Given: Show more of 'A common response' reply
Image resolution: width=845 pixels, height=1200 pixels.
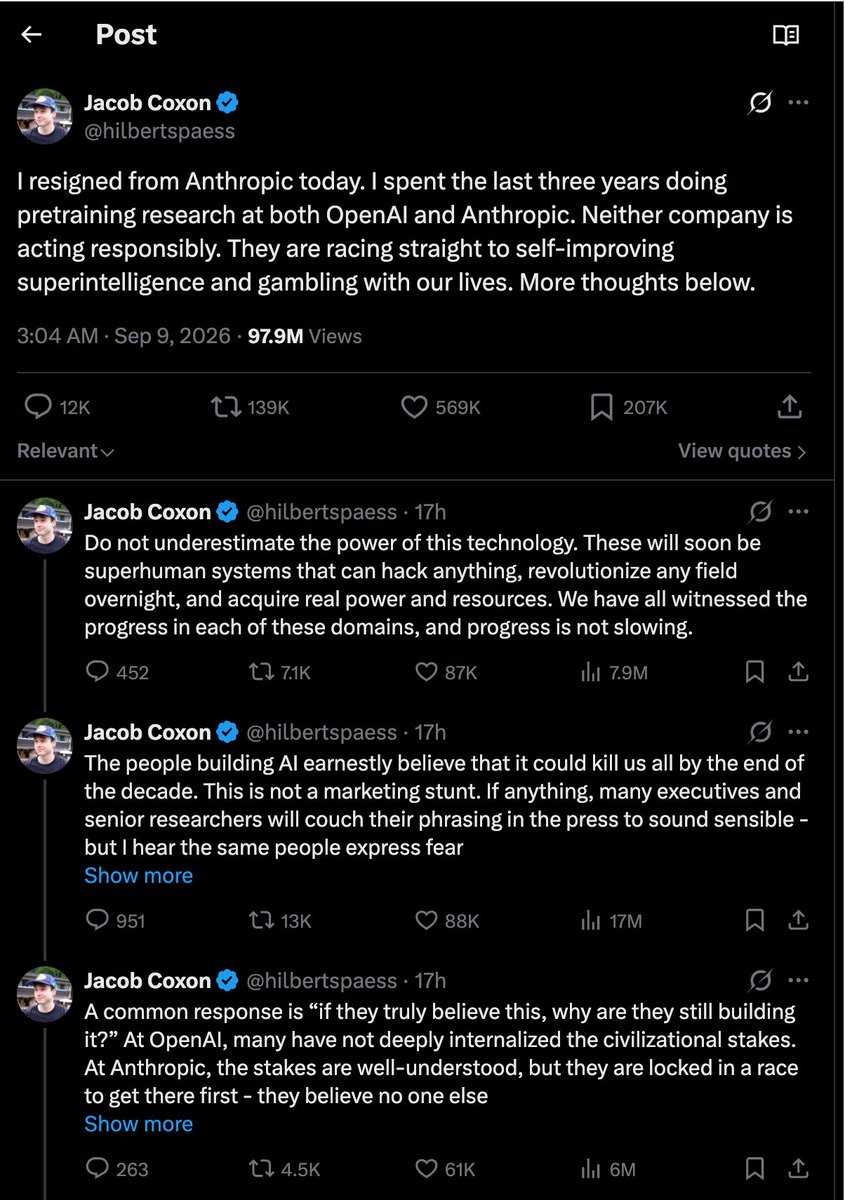Looking at the screenshot, I should pos(138,1123).
